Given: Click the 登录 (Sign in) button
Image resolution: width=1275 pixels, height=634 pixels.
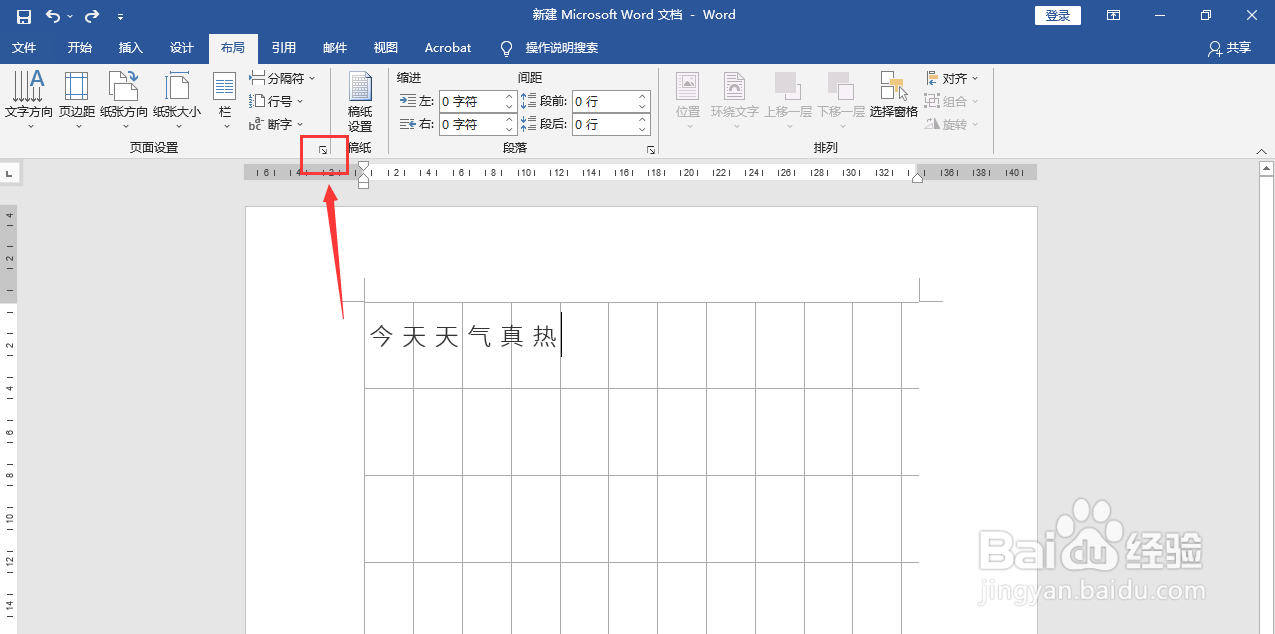Looking at the screenshot, I should 1057,15.
